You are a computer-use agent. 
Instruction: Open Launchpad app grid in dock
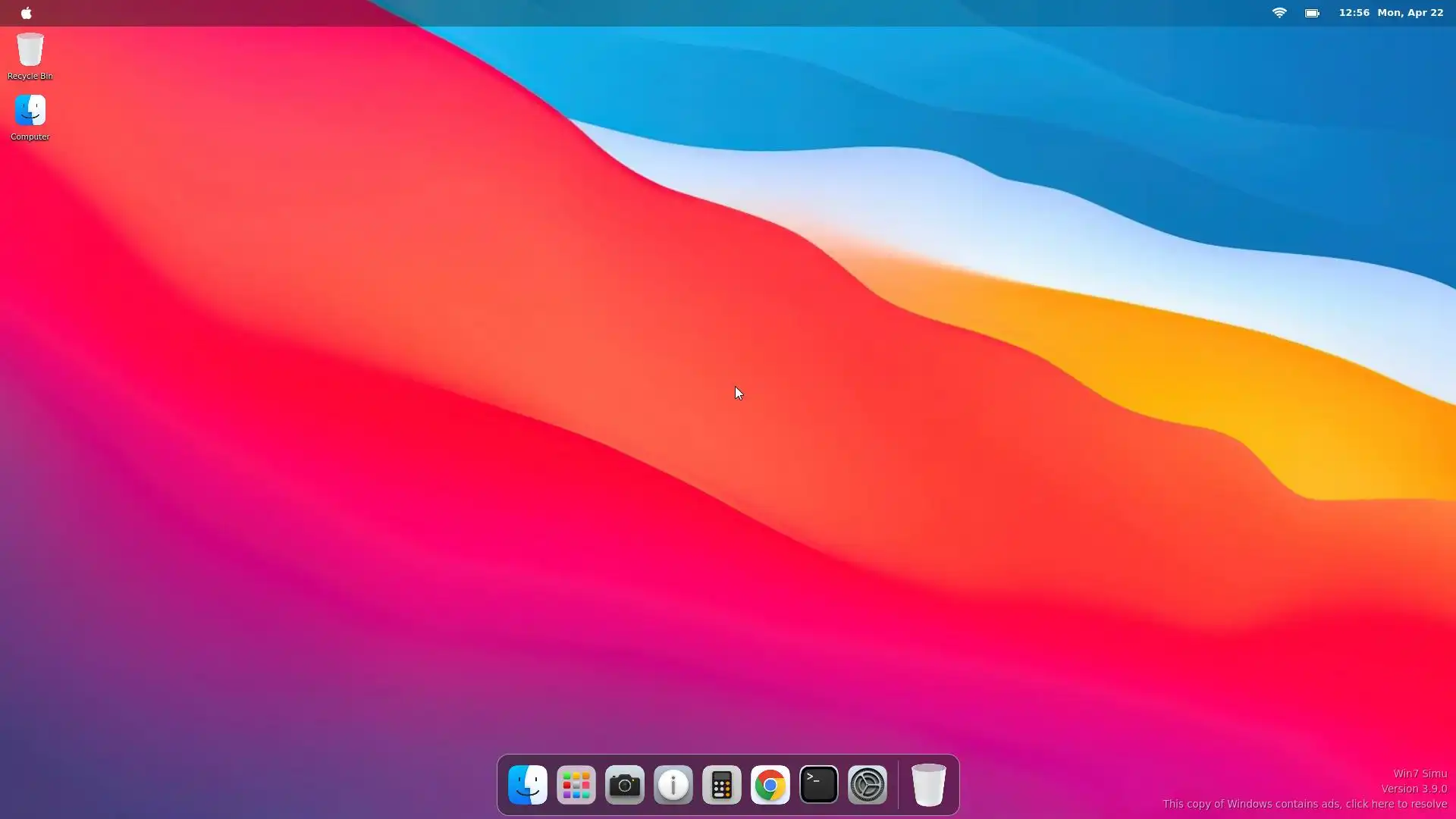tap(576, 785)
